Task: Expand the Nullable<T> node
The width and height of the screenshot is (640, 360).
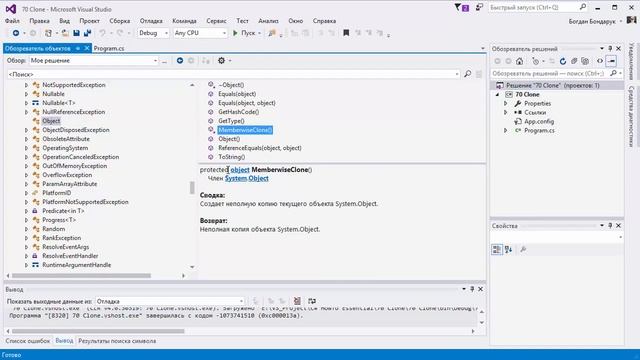Action: click(26, 103)
